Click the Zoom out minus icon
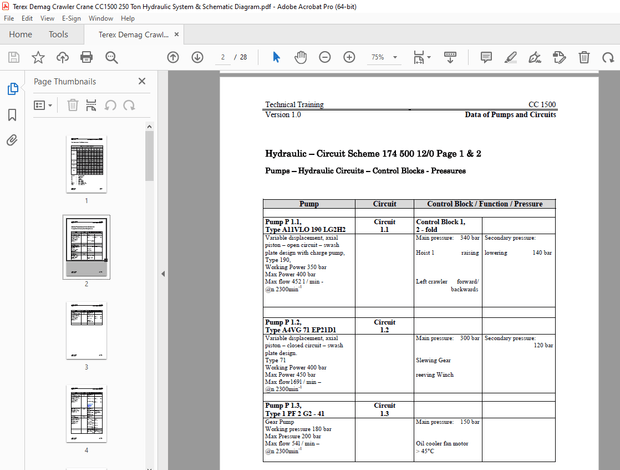This screenshot has height=470, width=620. (x=327, y=57)
